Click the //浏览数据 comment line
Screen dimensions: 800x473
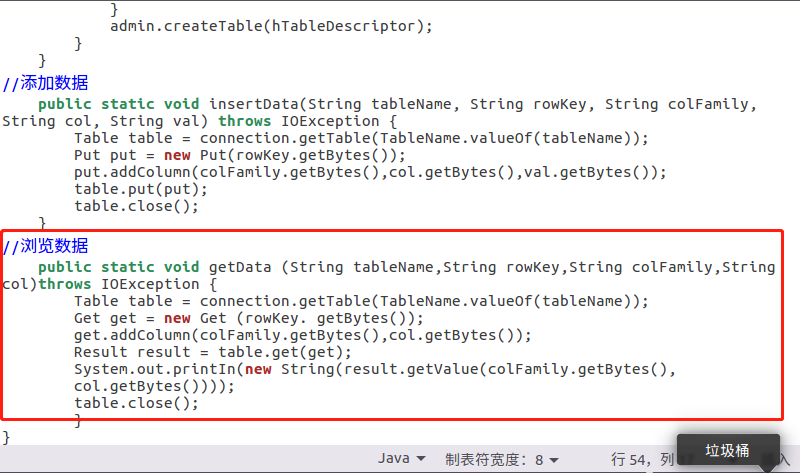click(45, 246)
